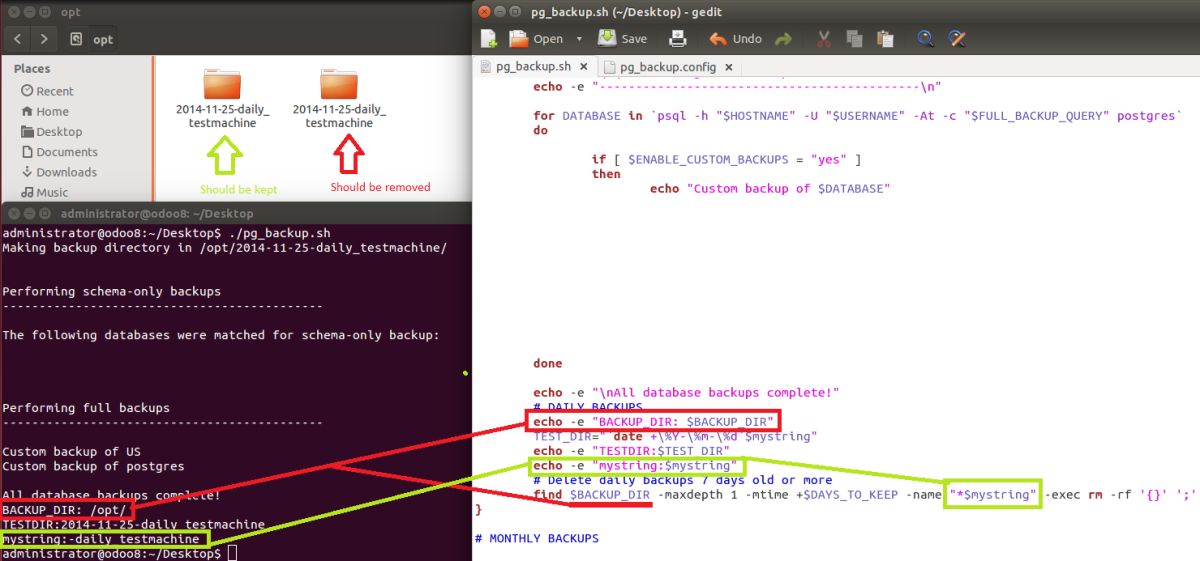Print the current gedit document
This screenshot has height=561, width=1200.
click(677, 39)
